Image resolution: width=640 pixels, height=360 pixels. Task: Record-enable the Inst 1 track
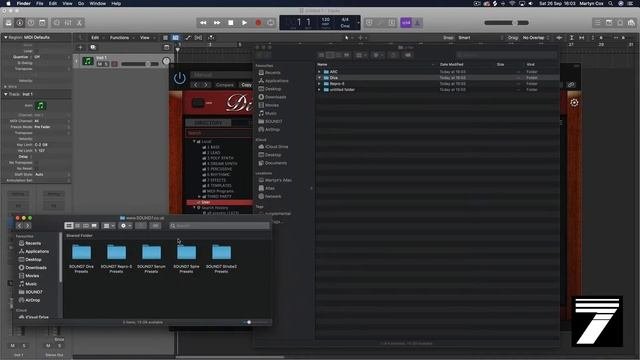click(x=114, y=64)
